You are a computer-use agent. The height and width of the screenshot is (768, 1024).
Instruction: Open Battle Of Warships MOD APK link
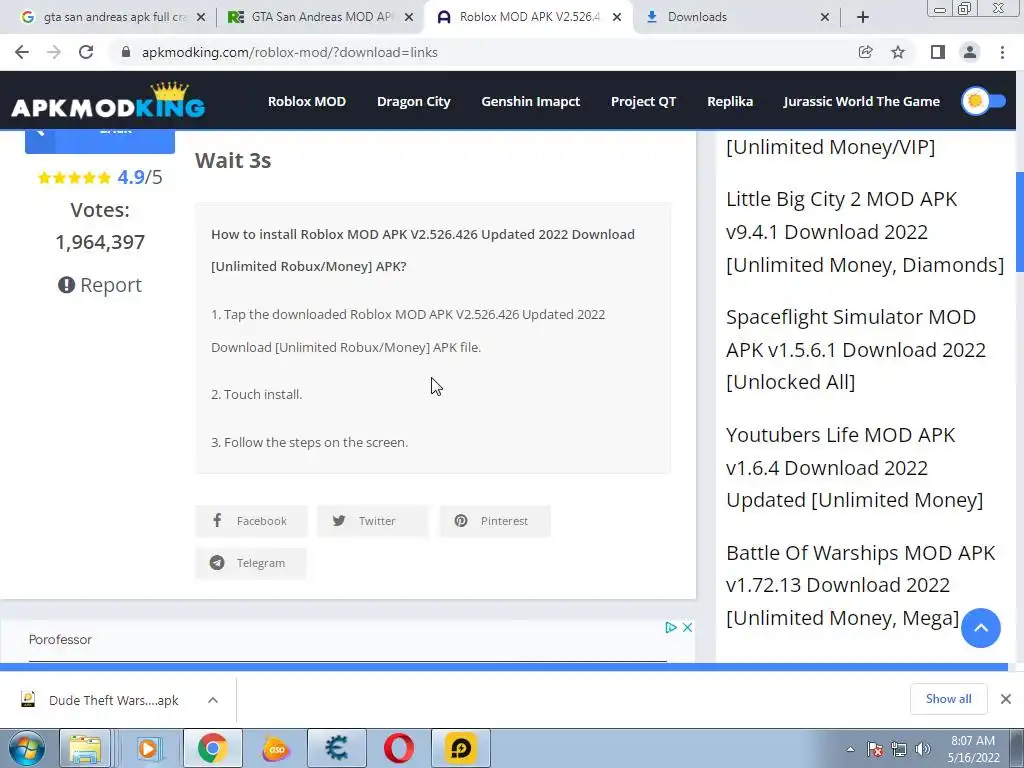(x=861, y=585)
